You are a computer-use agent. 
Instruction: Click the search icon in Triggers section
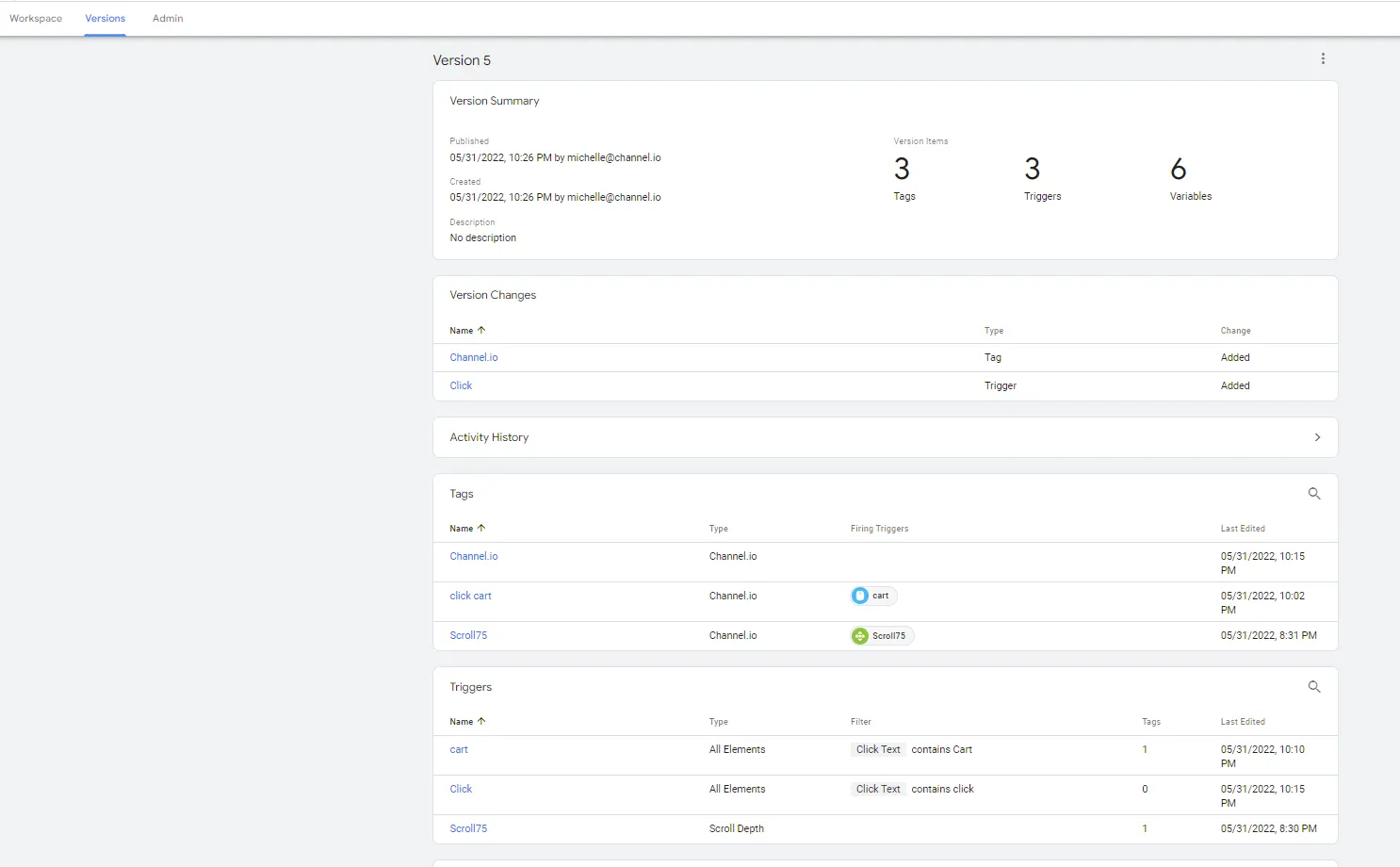(1314, 687)
